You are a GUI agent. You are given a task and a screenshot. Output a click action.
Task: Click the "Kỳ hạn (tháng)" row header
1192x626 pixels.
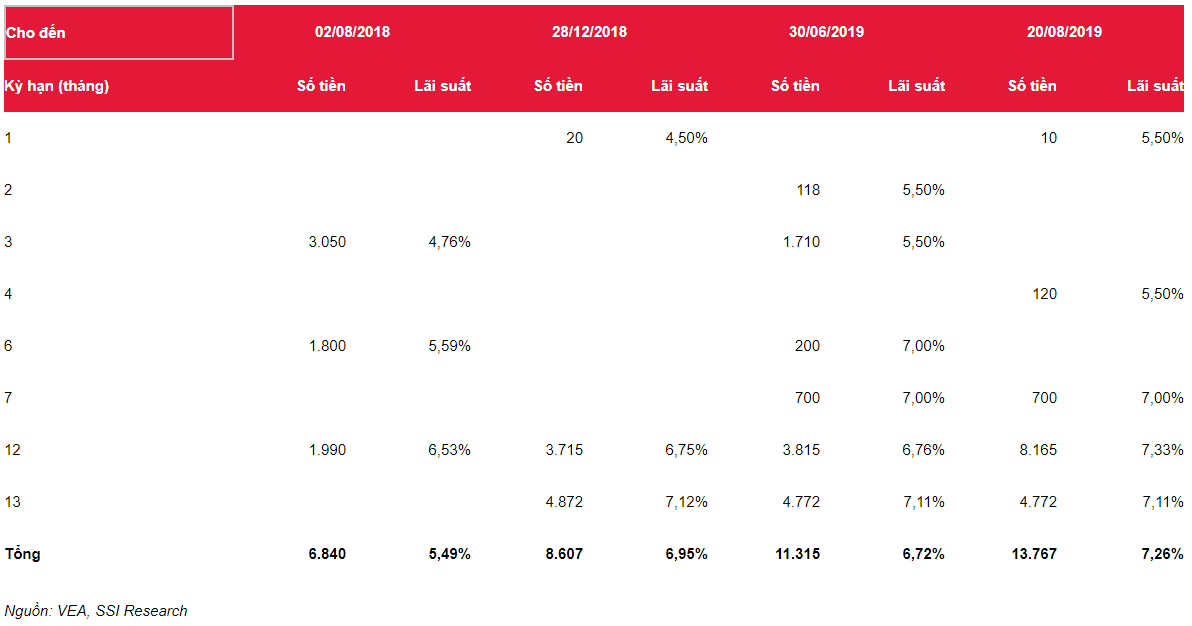point(57,86)
